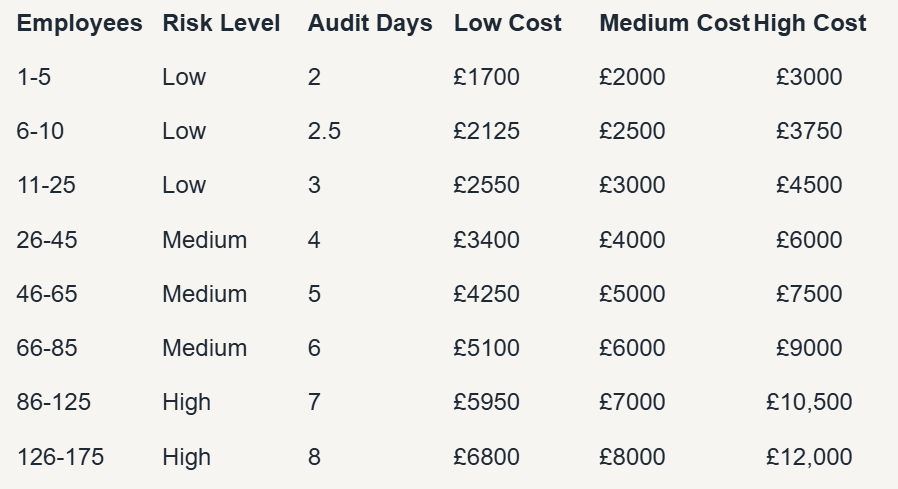
Task: Click the High Cost column header
Action: click(809, 23)
